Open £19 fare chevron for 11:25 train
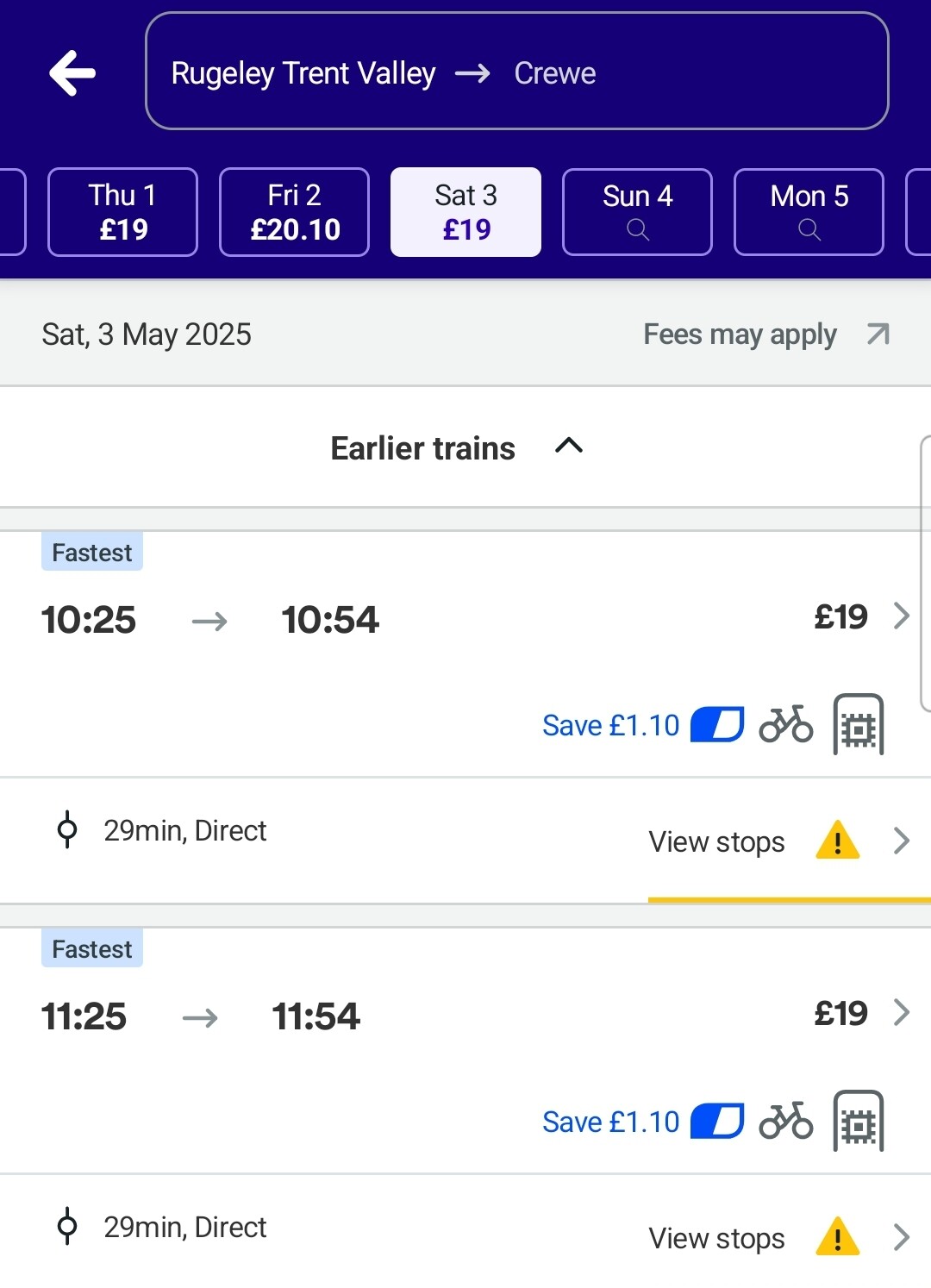Screen dimensions: 931x1288 [902, 1013]
